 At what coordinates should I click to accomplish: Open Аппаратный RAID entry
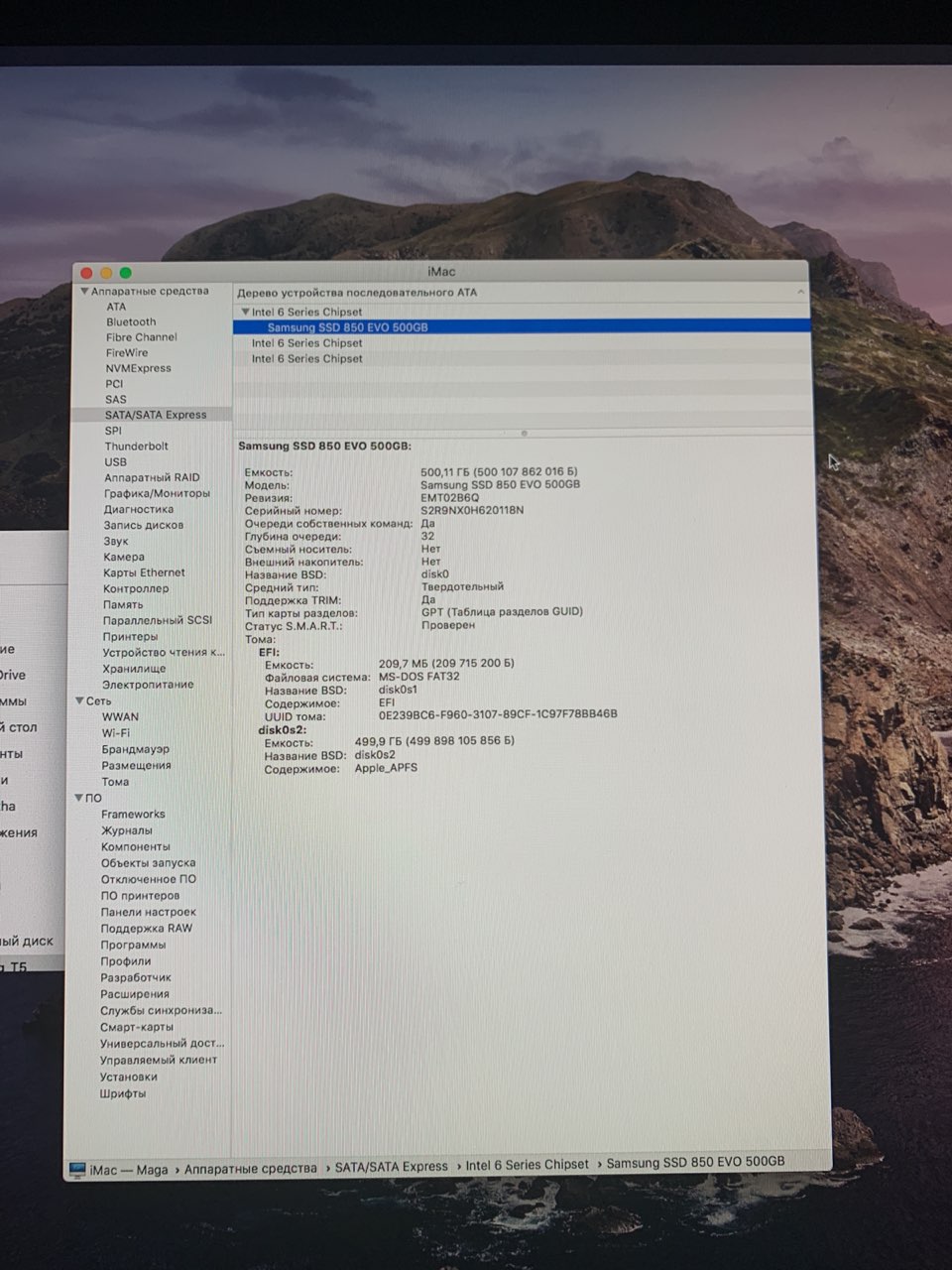pyautogui.click(x=152, y=477)
